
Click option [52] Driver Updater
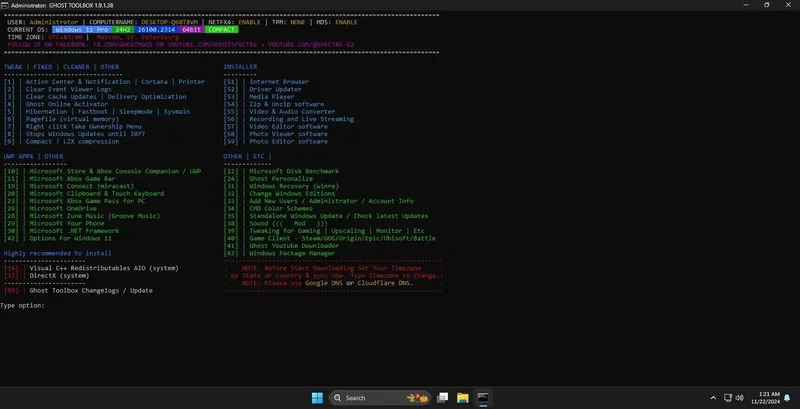(x=263, y=89)
